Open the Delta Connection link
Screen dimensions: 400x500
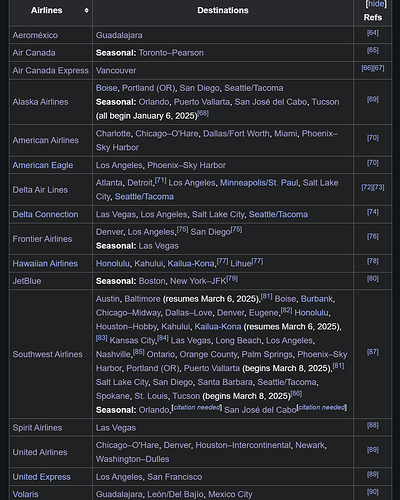(45, 214)
